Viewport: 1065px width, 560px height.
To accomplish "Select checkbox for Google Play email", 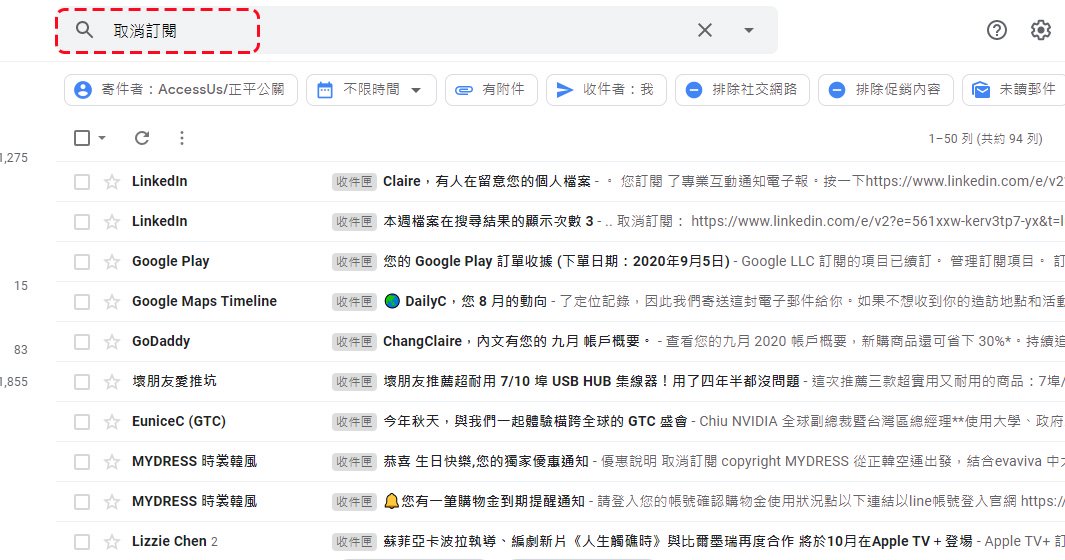I will pyautogui.click(x=82, y=262).
